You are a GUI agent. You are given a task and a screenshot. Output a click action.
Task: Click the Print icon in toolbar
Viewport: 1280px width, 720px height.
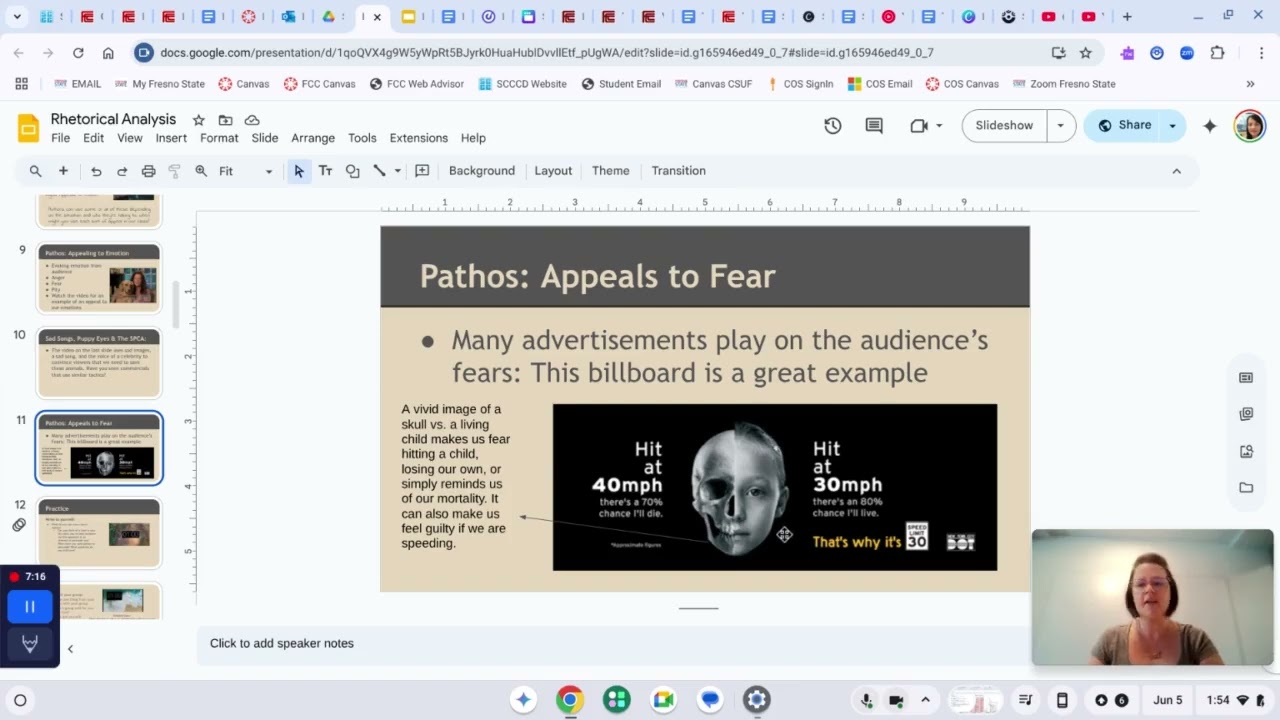click(148, 171)
